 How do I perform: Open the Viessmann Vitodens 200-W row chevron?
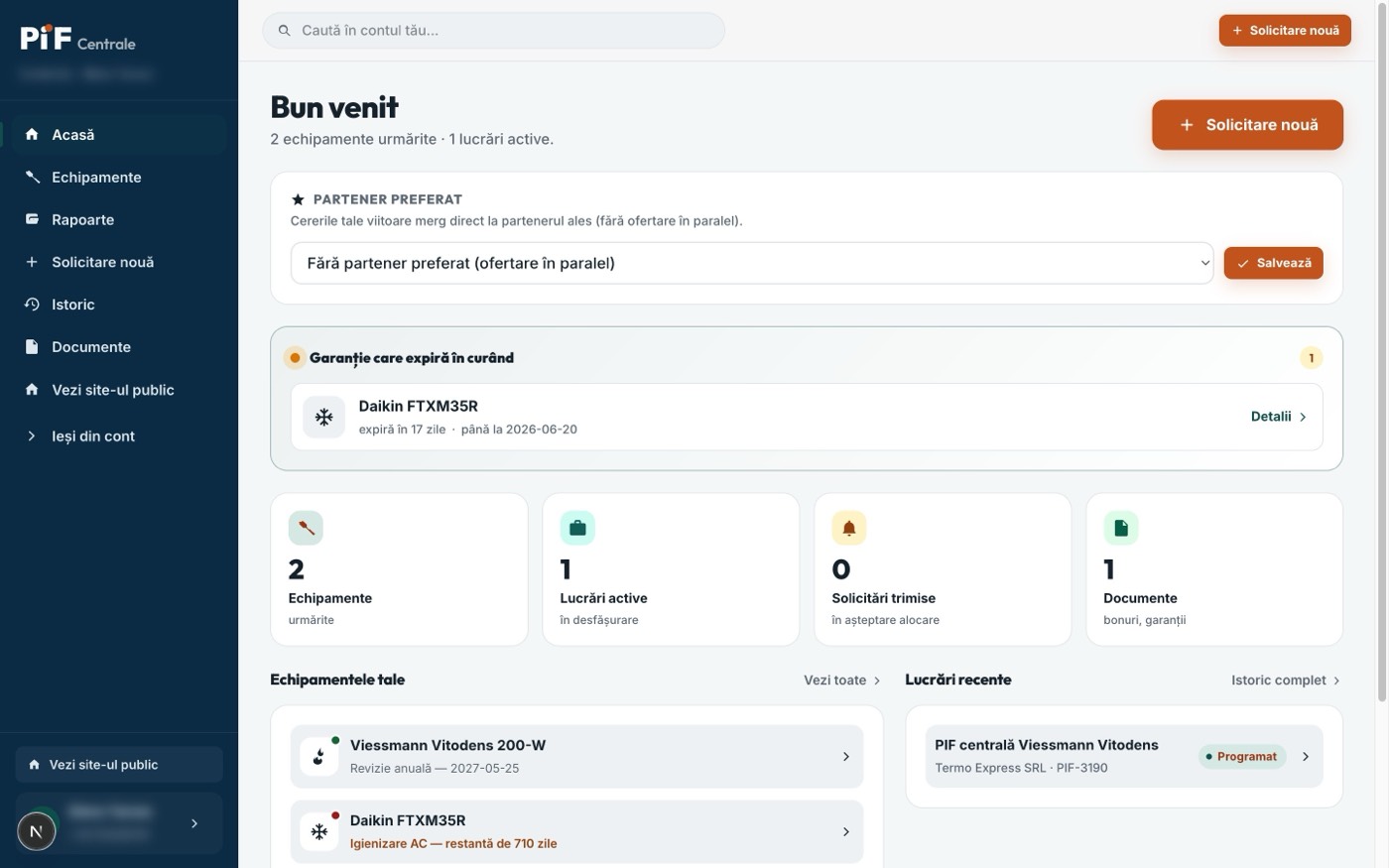[845, 757]
